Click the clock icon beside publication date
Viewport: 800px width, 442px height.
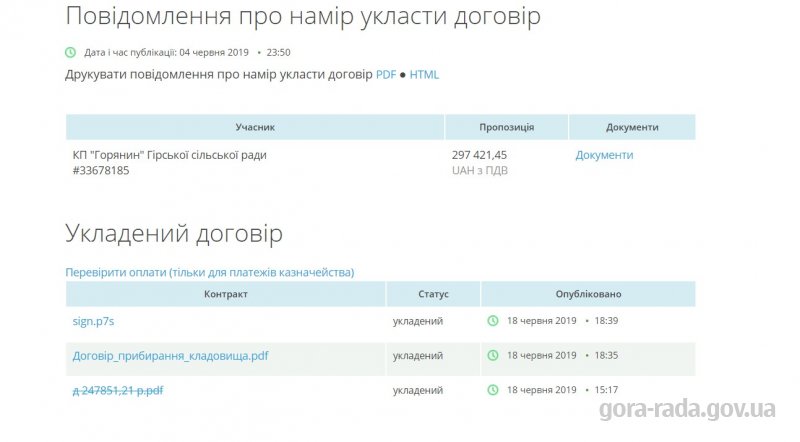[70, 53]
